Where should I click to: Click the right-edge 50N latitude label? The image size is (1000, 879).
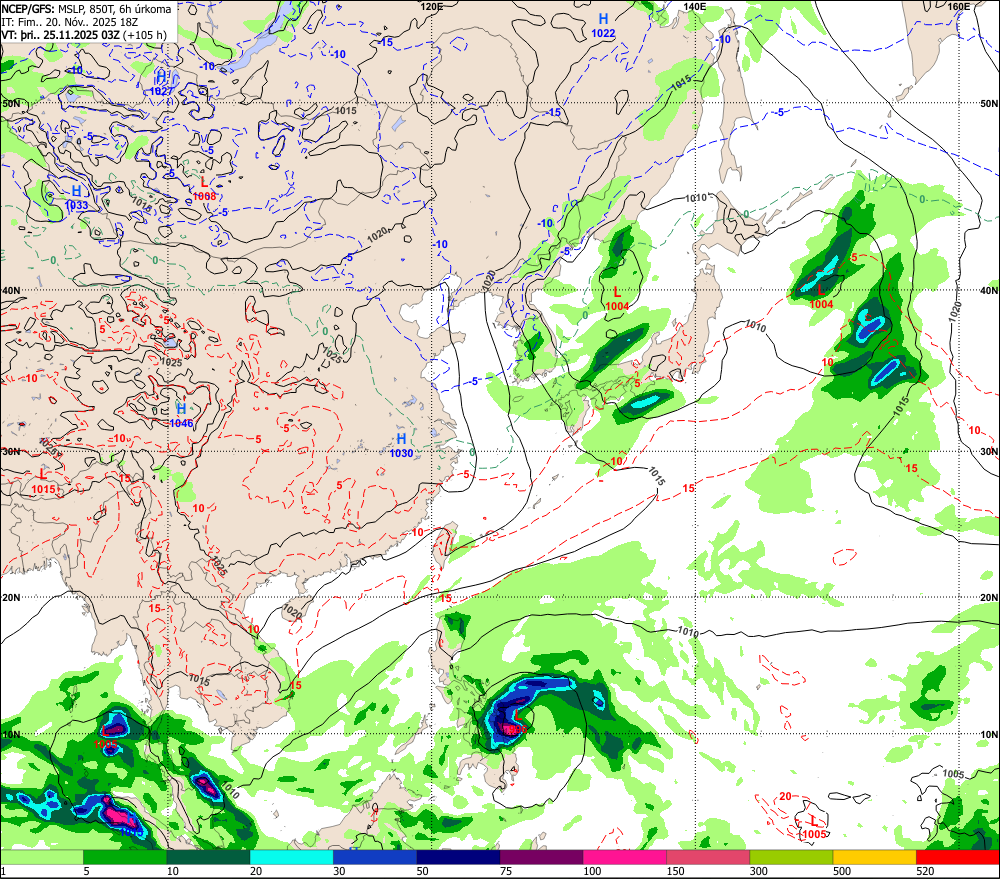[x=989, y=103]
